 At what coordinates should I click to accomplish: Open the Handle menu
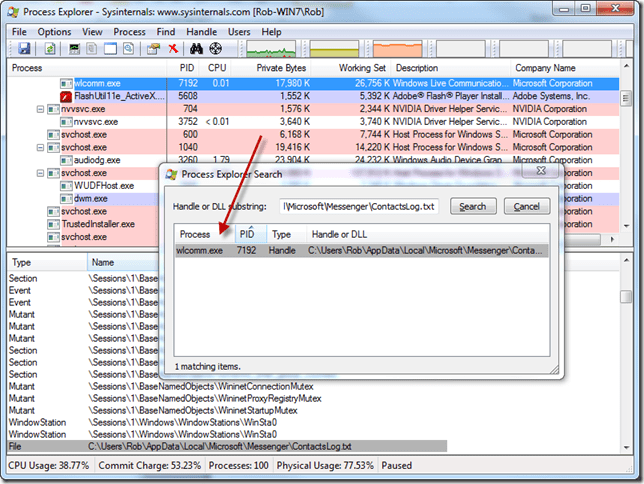(x=201, y=32)
